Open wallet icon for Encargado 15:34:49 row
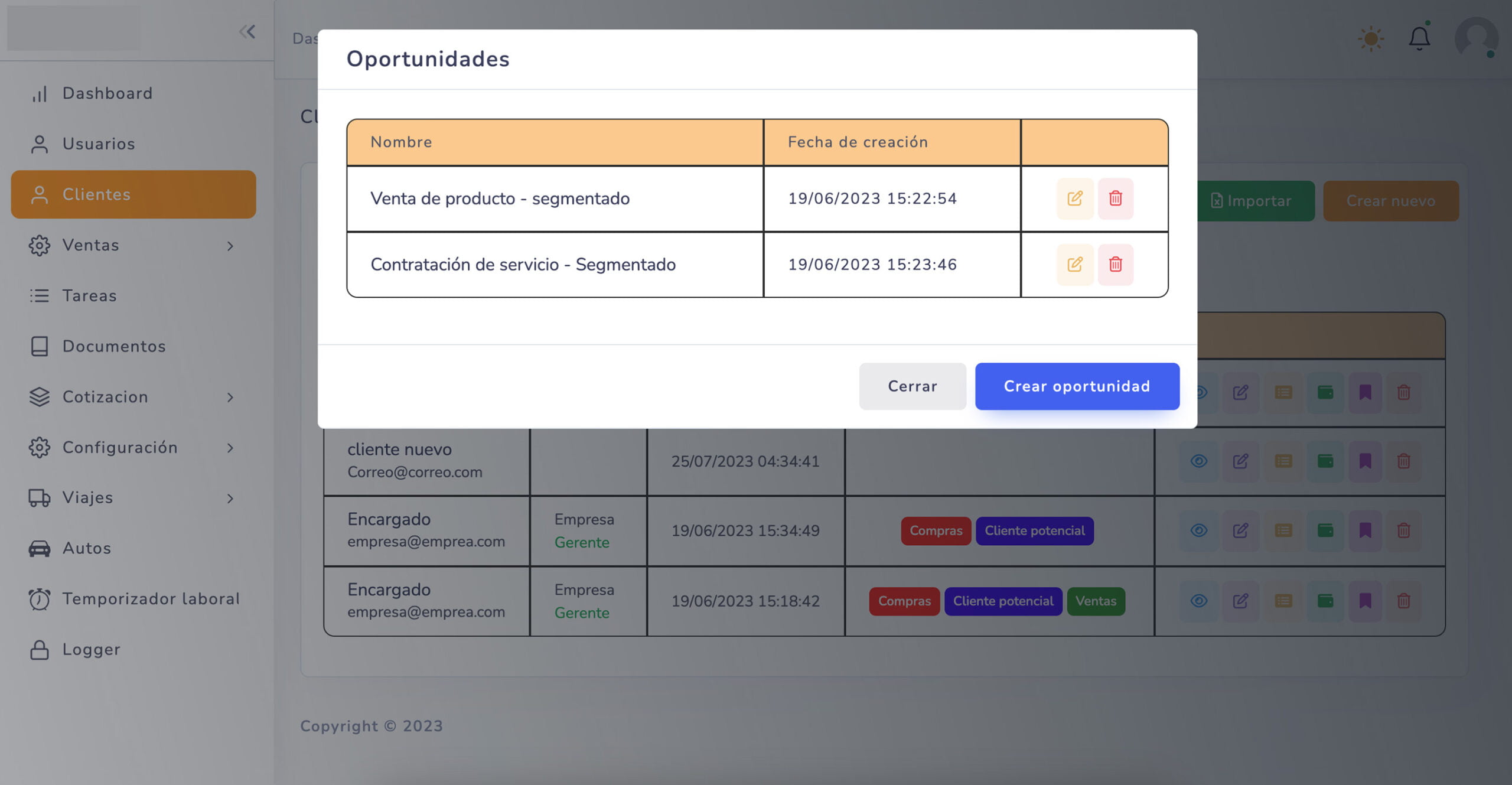Viewport: 1512px width, 785px height. [1325, 530]
